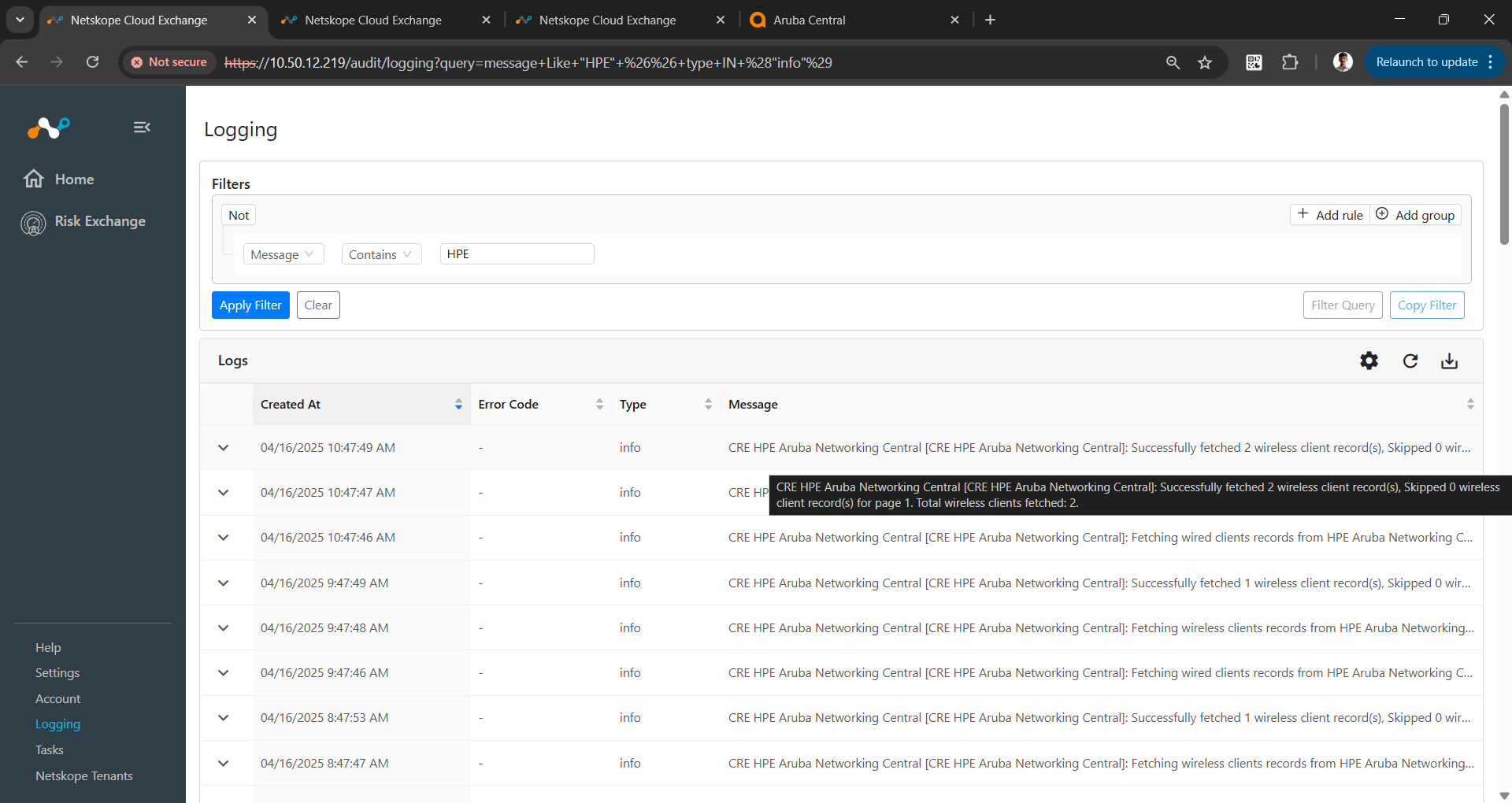Open the tab search dropdown
The image size is (1512, 803).
click(x=20, y=20)
